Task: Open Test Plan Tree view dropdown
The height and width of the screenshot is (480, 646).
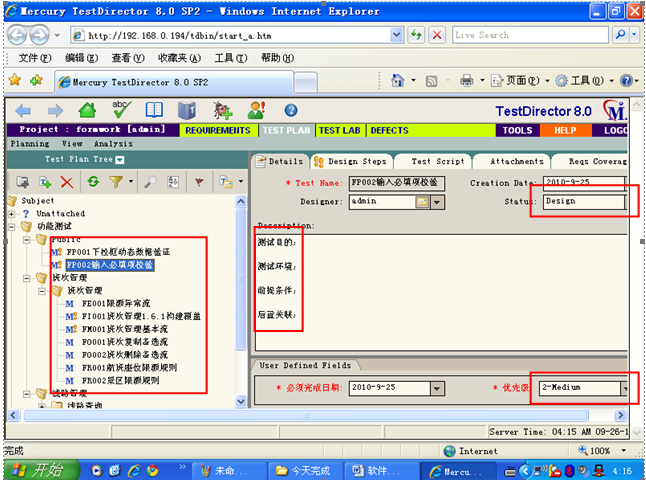Action: click(120, 160)
